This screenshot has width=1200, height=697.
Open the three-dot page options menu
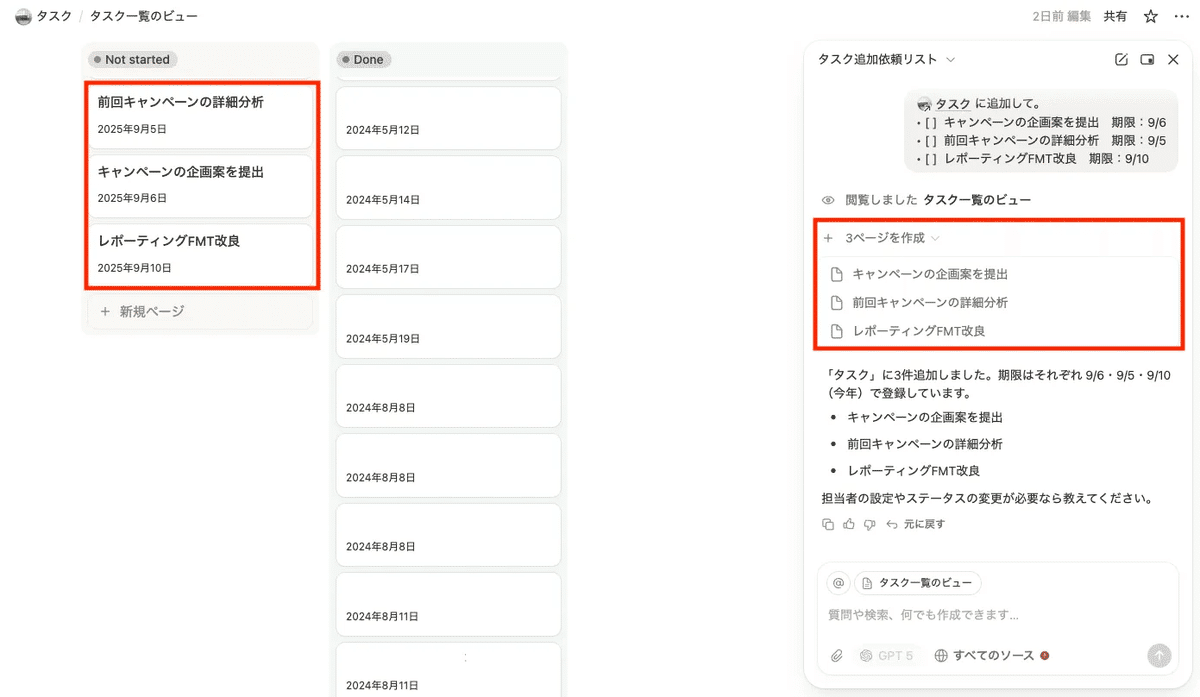[1182, 16]
